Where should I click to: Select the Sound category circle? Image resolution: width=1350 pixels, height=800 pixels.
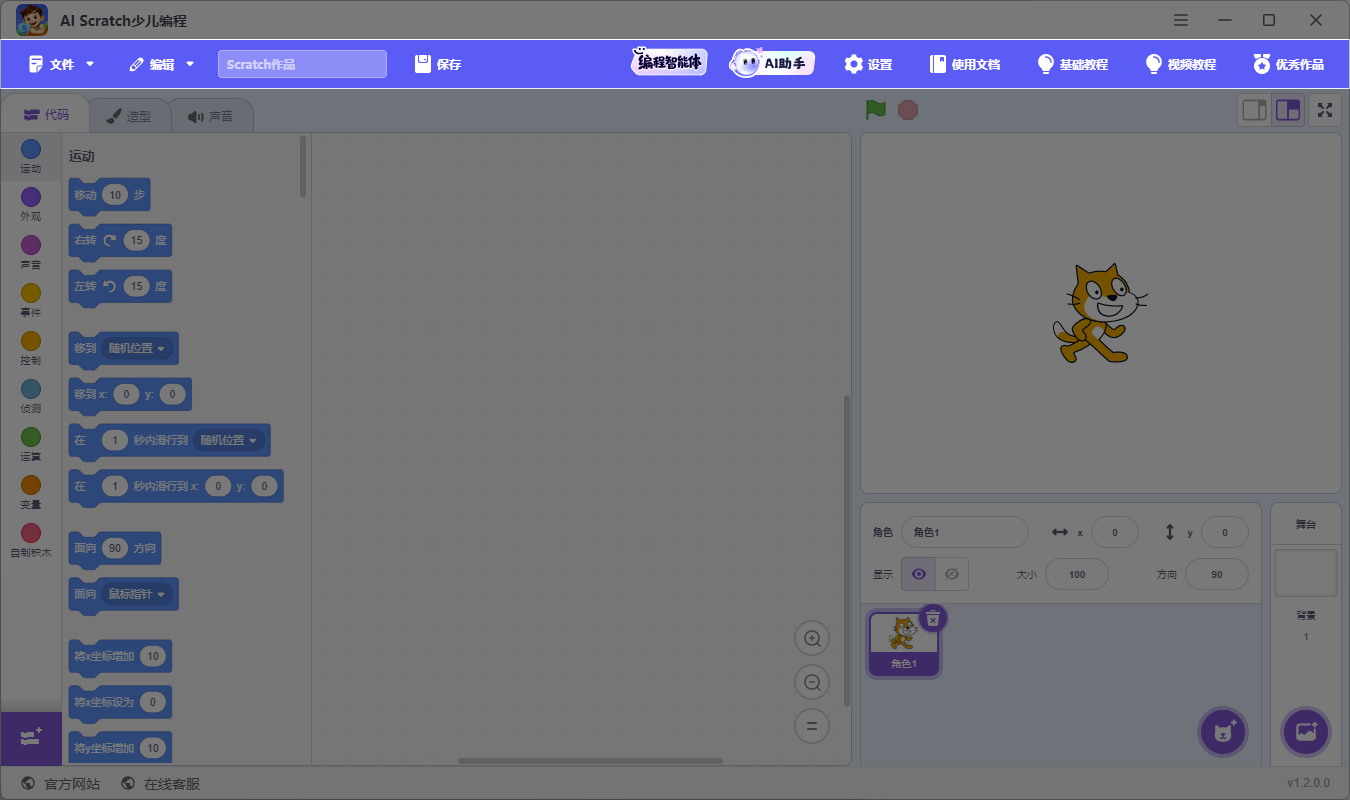(x=31, y=245)
